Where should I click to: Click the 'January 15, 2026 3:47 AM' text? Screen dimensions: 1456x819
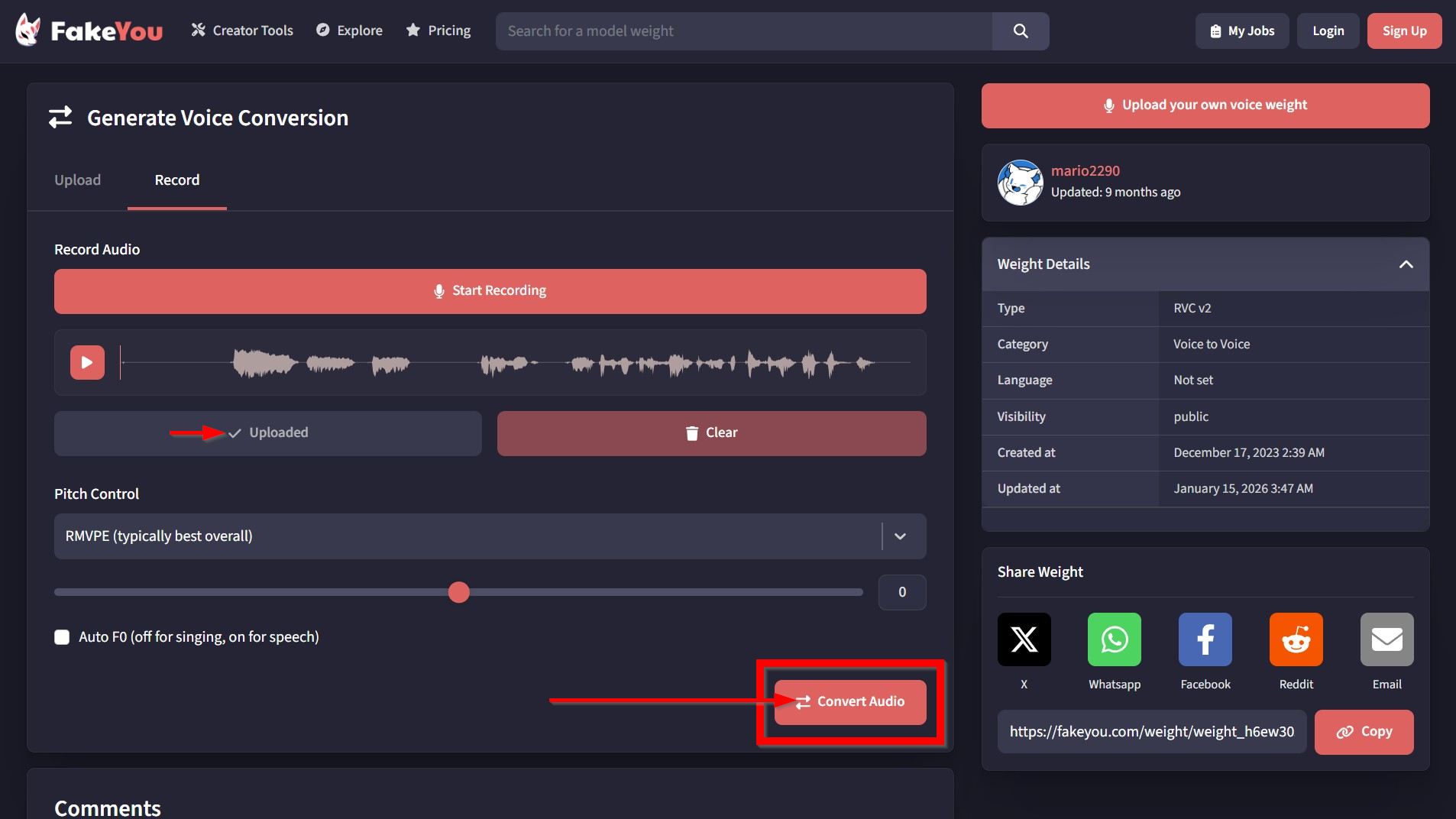click(1244, 489)
